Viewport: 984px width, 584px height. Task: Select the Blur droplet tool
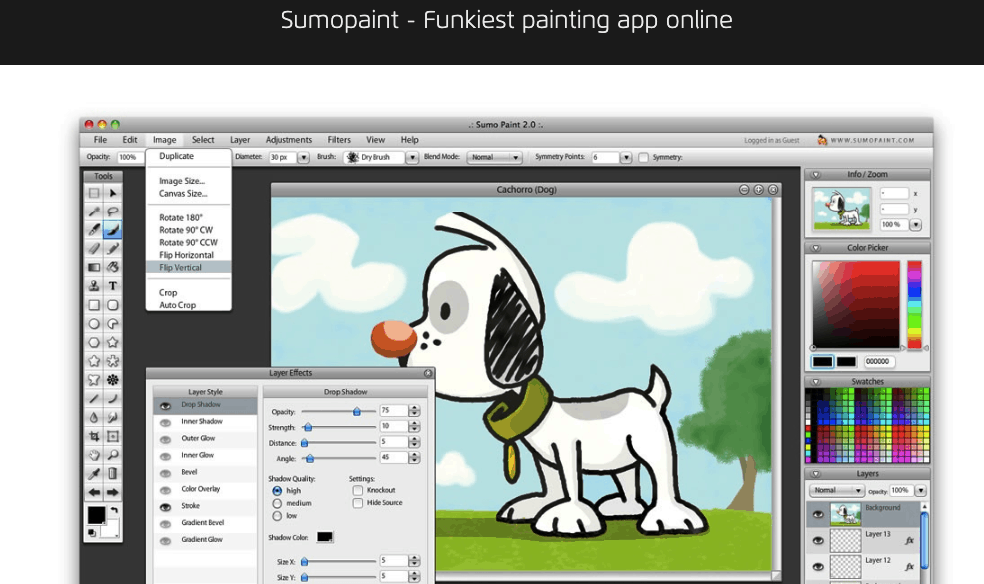tap(94, 417)
